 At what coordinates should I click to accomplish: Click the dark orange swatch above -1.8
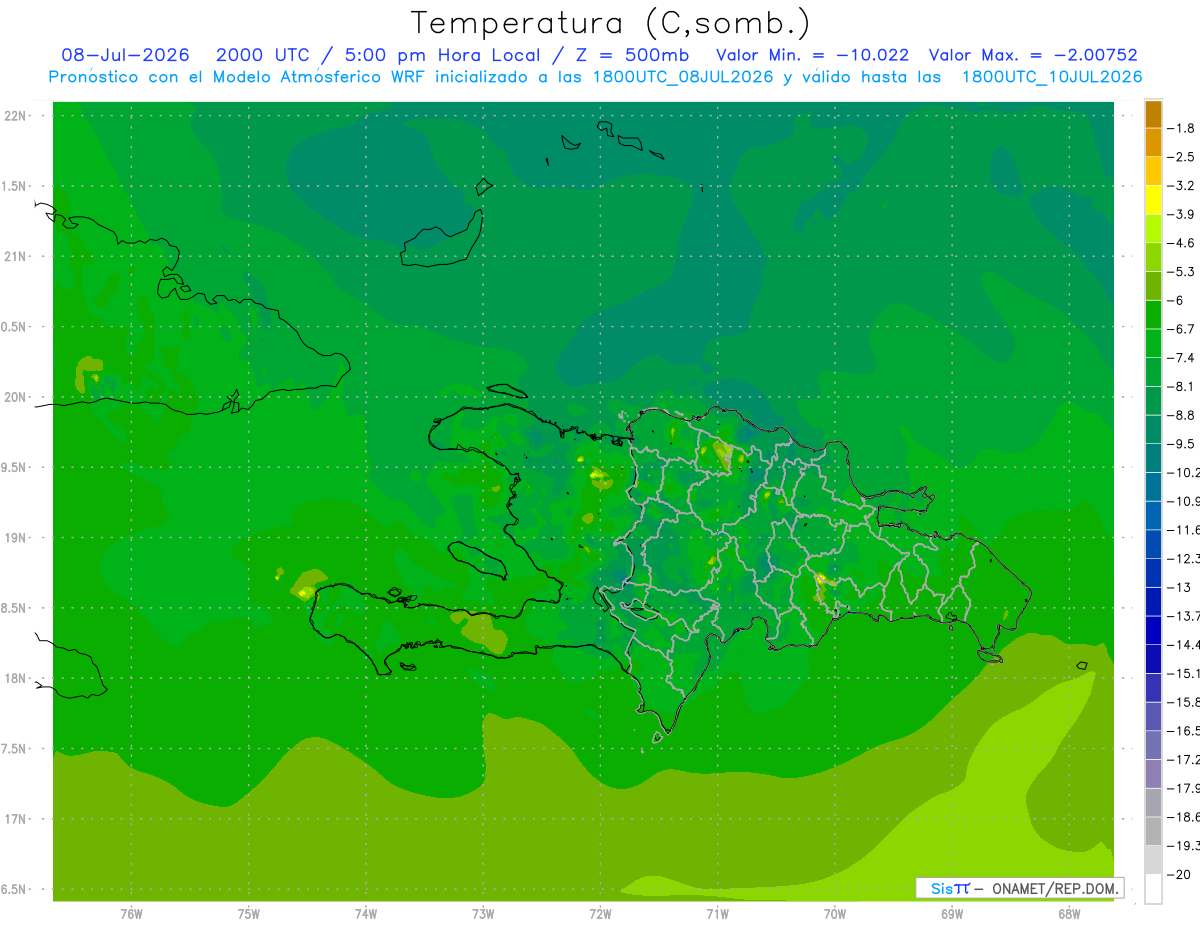(1153, 114)
